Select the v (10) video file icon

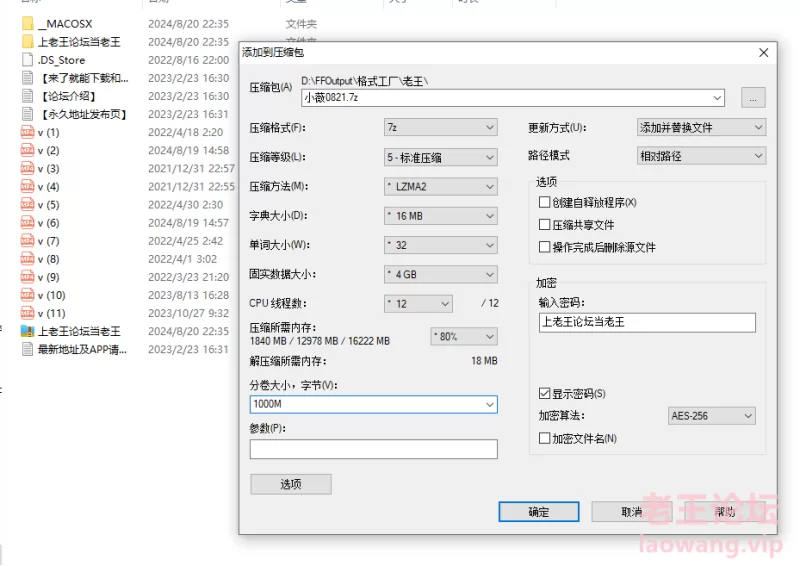point(28,295)
